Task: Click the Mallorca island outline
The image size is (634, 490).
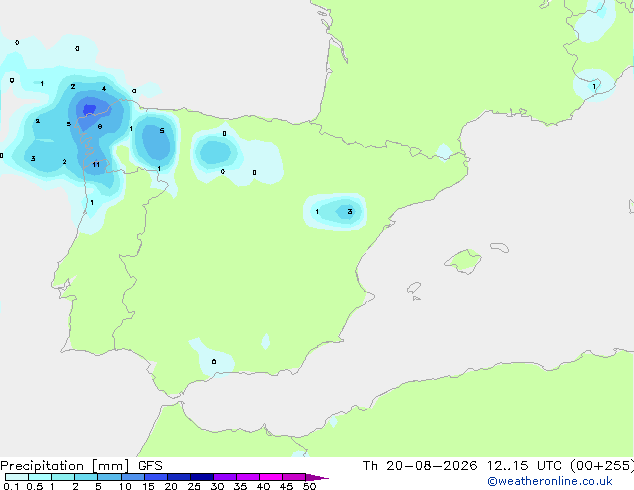Action: (x=463, y=262)
